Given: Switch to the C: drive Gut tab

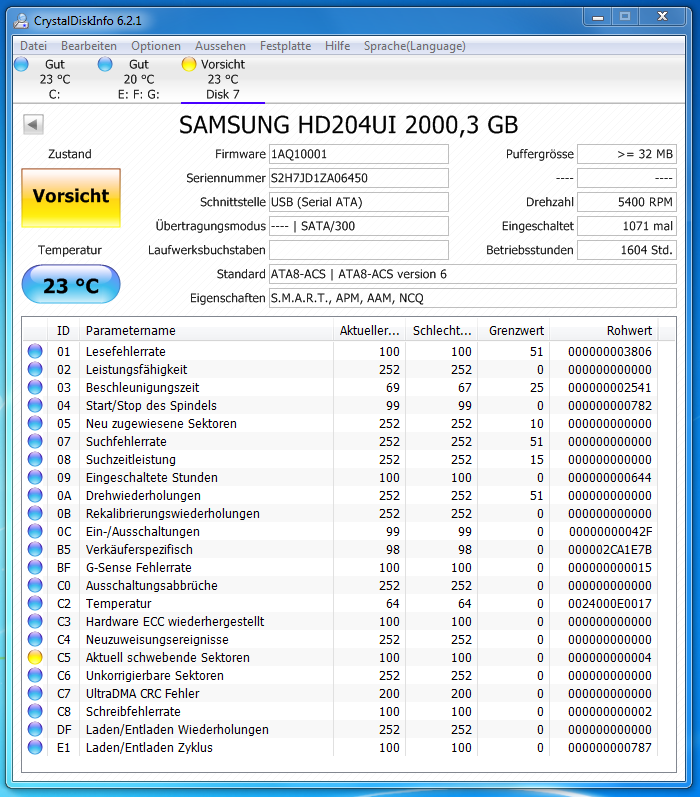Looking at the screenshot, I should pos(55,79).
